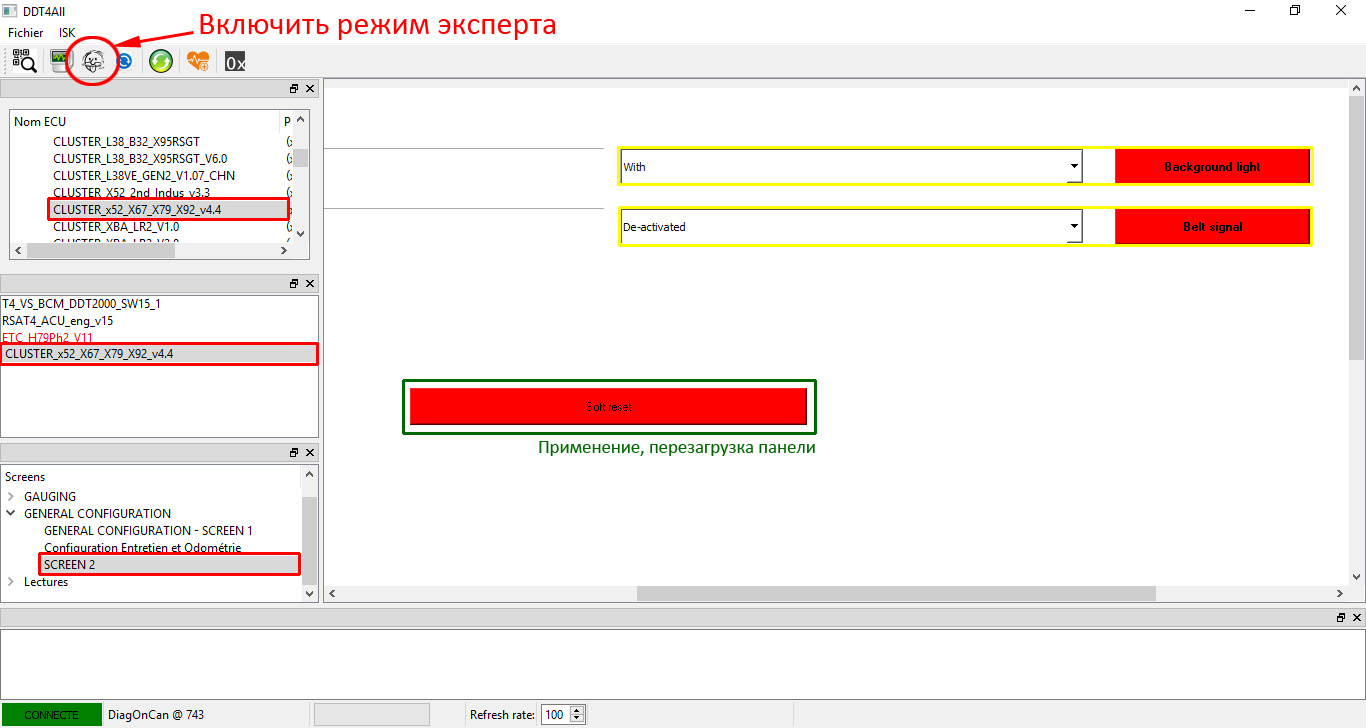This screenshot has width=1366, height=728.
Task: Select CLUSTER_XBA_LR2_V1.0 in ECU list
Action: coord(116,227)
